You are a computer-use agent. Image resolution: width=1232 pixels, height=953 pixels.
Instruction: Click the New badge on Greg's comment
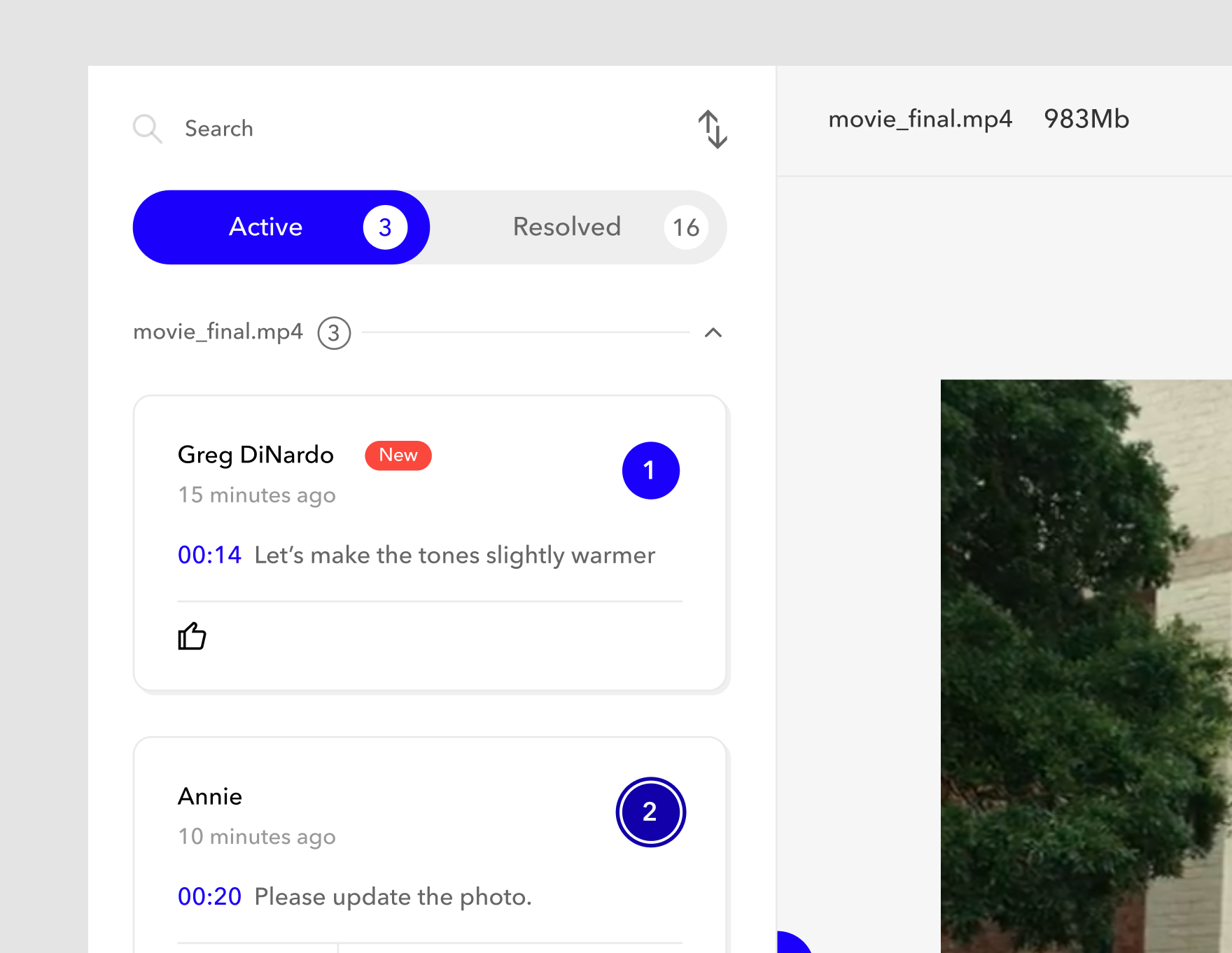click(398, 456)
